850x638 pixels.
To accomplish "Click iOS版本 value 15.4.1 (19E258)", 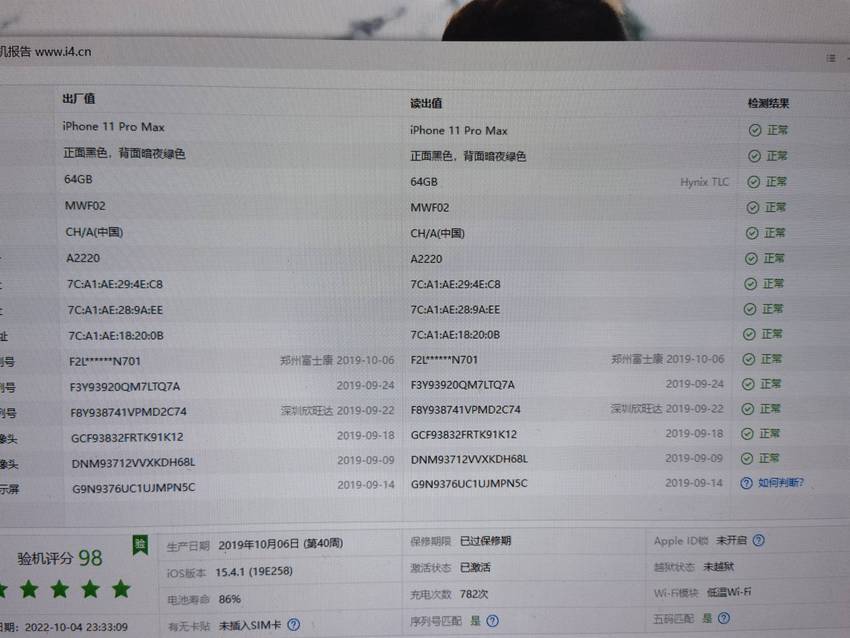I will click(254, 571).
